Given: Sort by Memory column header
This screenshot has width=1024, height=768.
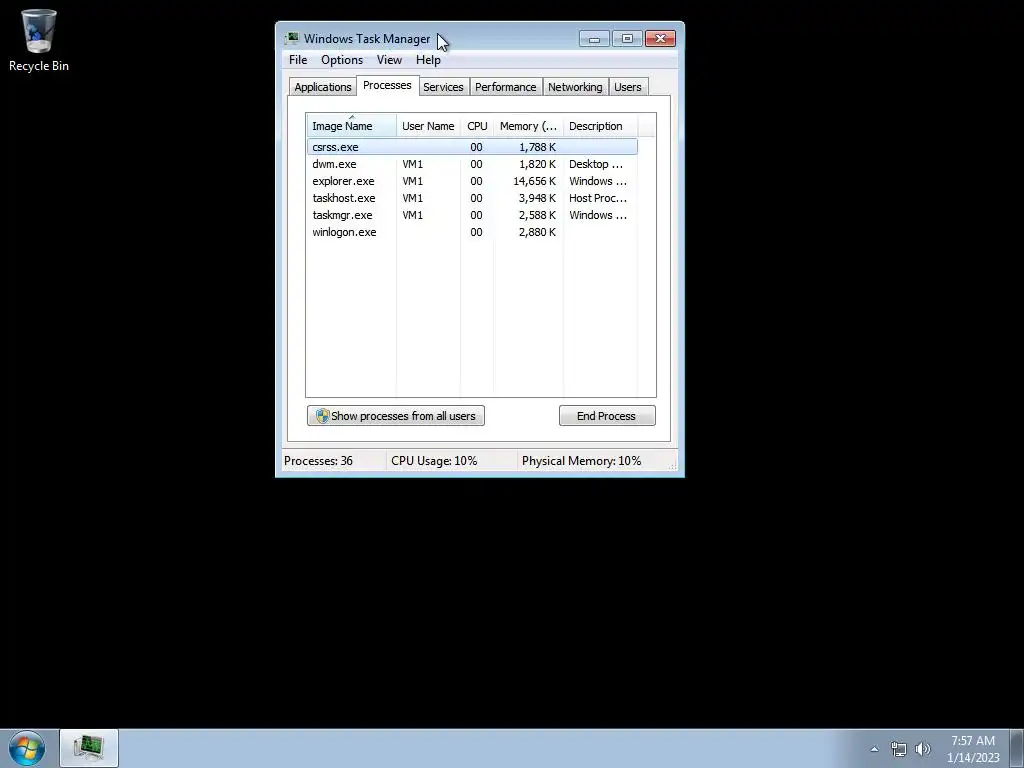Looking at the screenshot, I should (x=528, y=125).
